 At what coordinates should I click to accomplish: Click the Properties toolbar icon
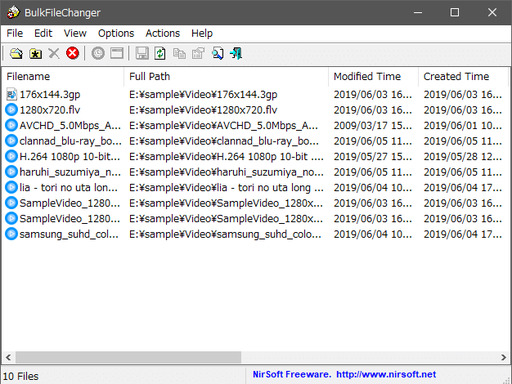click(x=198, y=53)
